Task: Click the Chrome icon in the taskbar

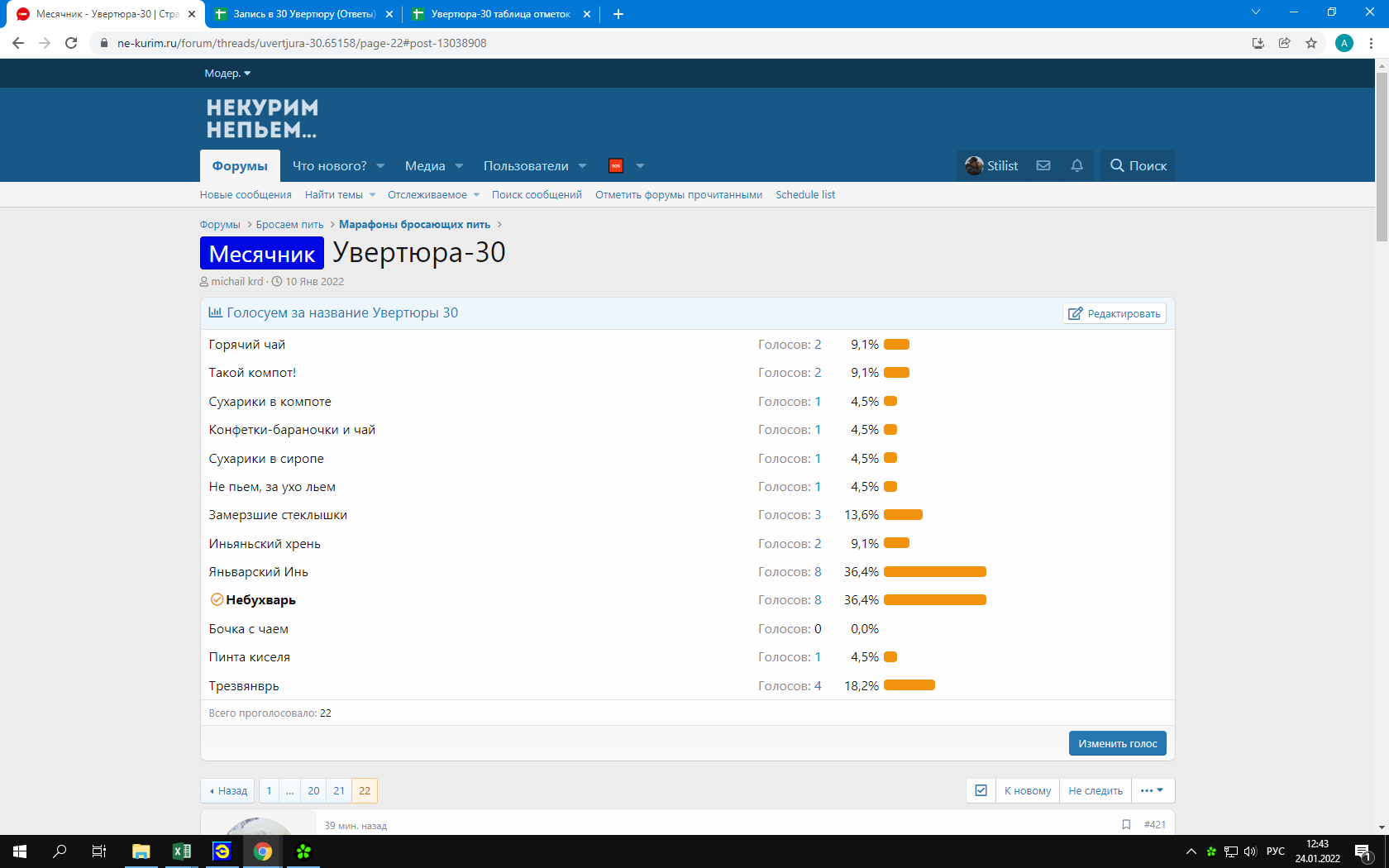Action: (x=263, y=851)
